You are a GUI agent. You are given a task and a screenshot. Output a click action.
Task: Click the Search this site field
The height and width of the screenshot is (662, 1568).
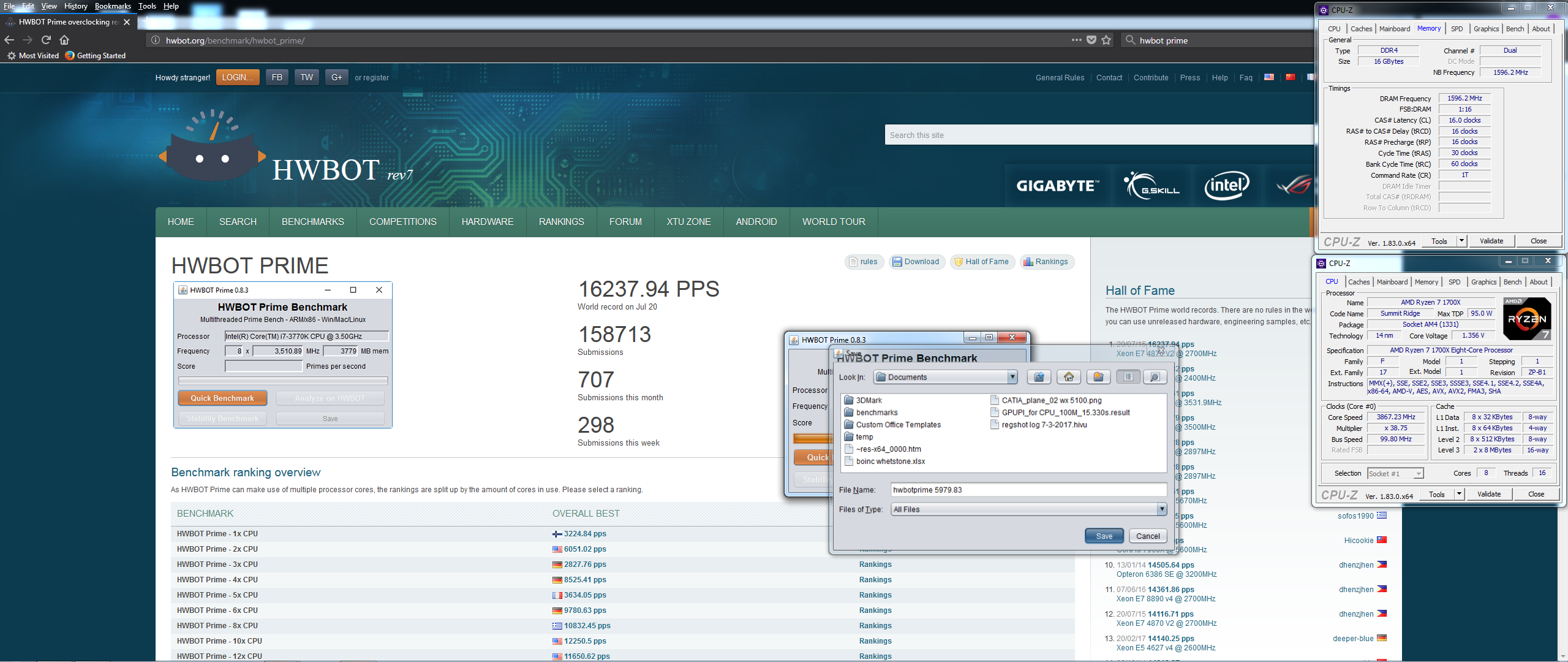pyautogui.click(x=1100, y=135)
